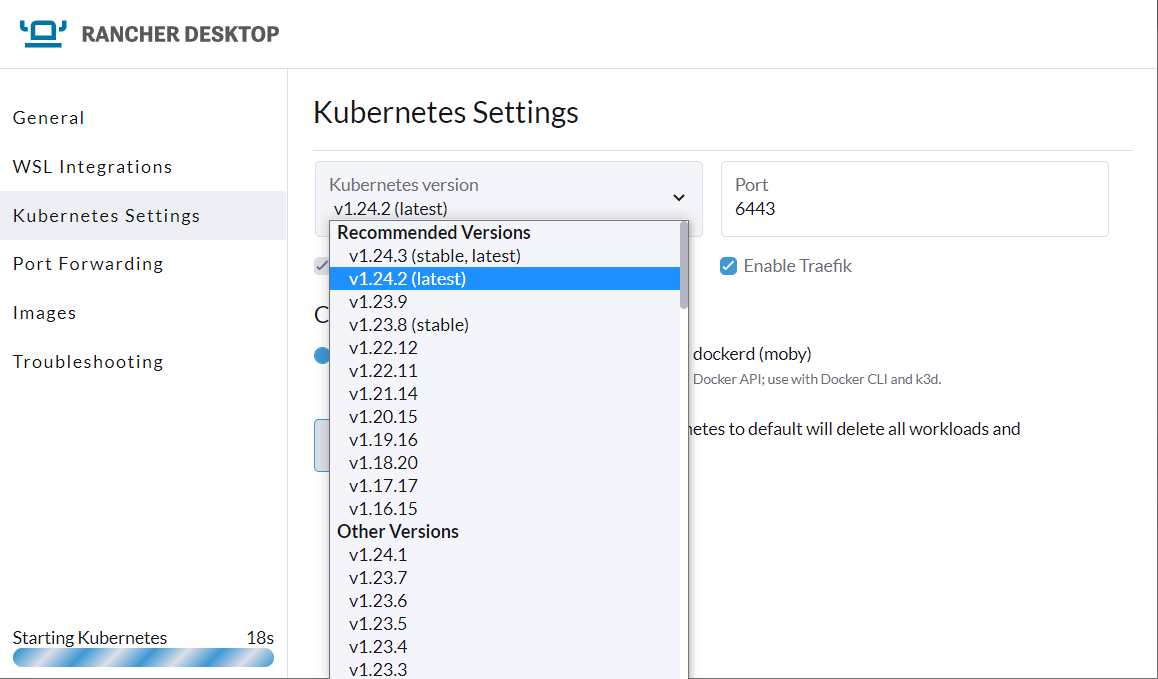The height and width of the screenshot is (679, 1158).
Task: Click the Other Versions group header
Action: click(x=397, y=531)
